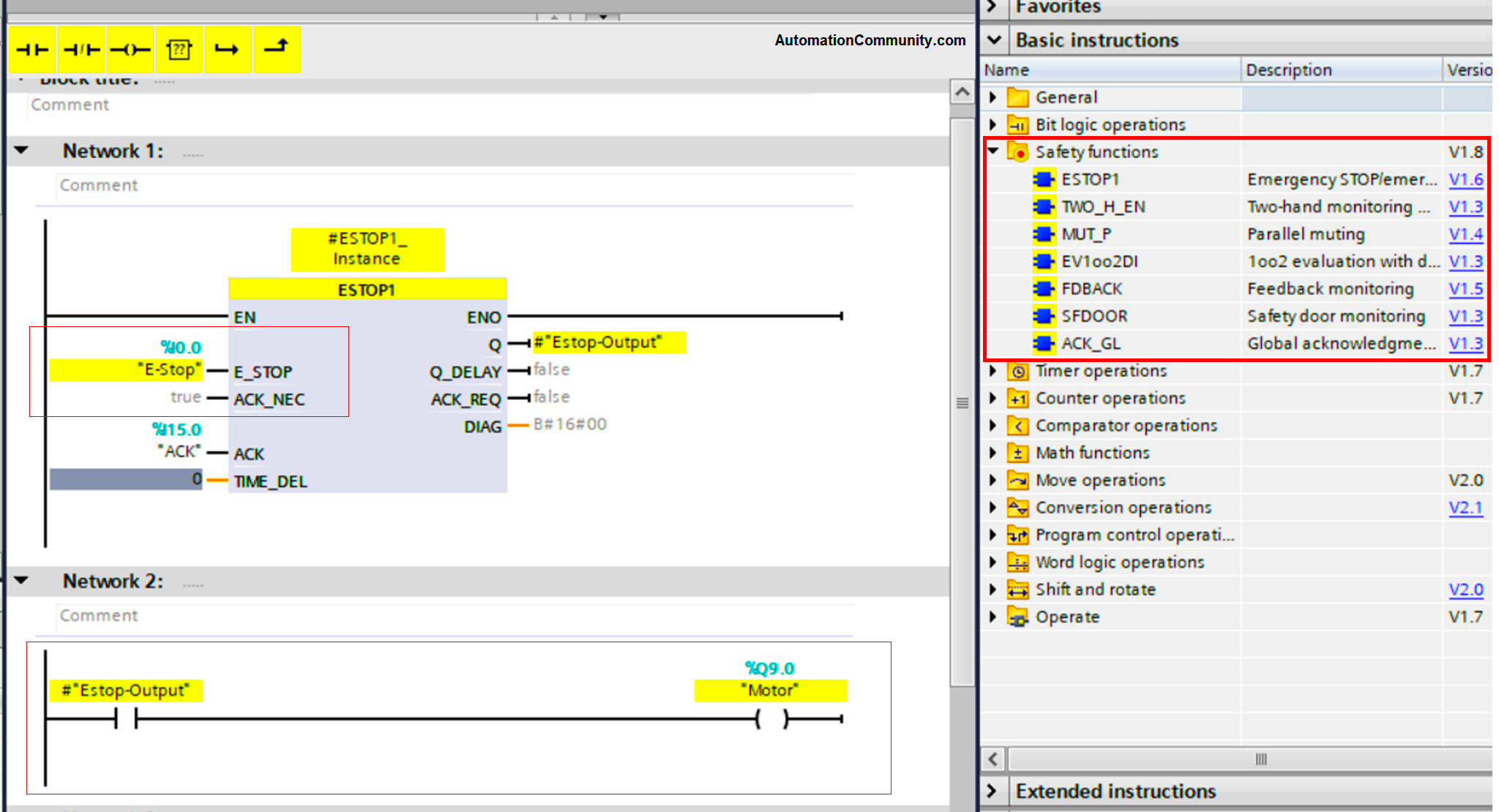
Task: Select the TWO_H_EN instruction
Action: pos(1103,207)
